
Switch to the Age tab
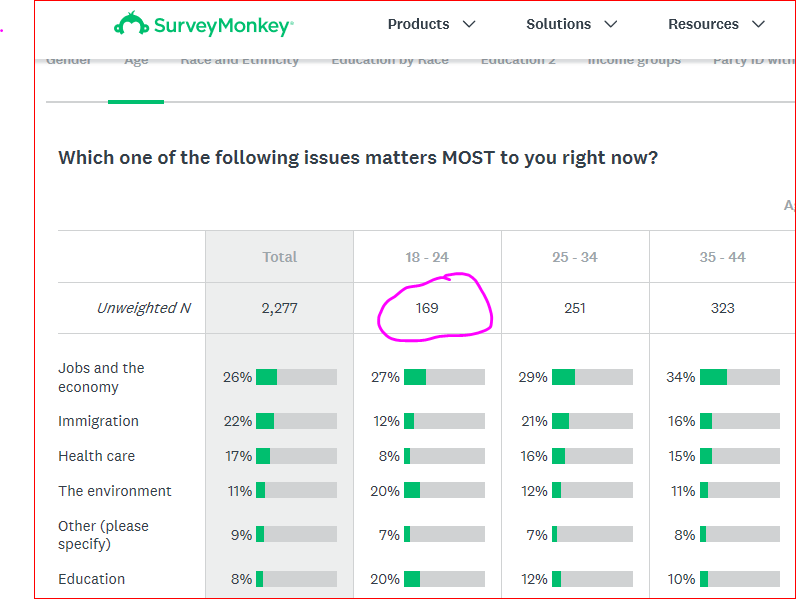tap(136, 62)
